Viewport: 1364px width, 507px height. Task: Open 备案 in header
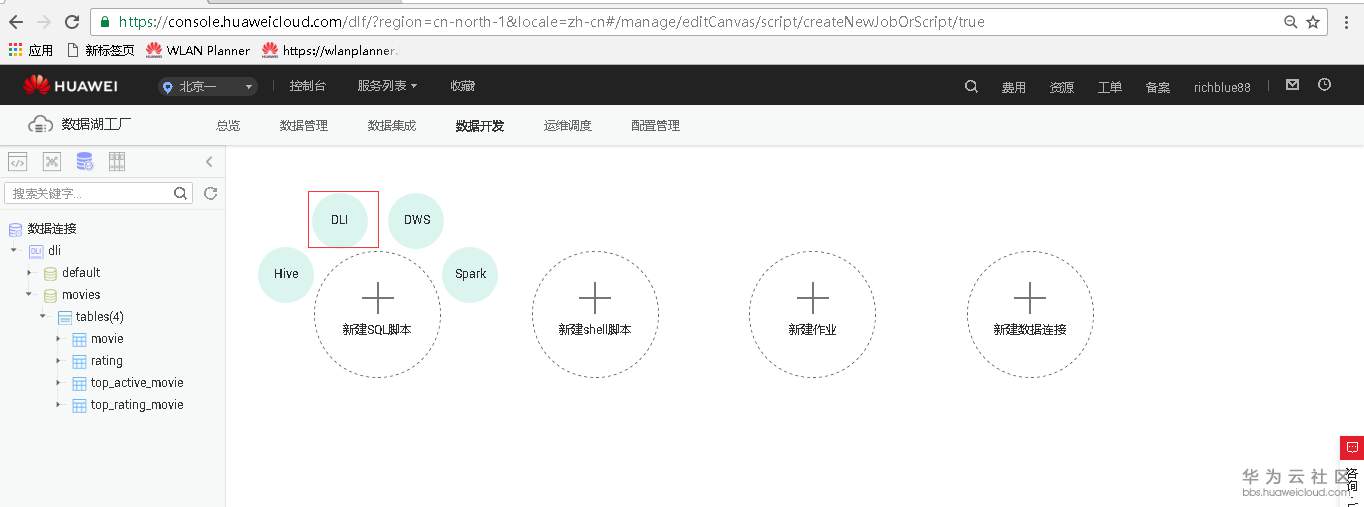coord(1158,88)
